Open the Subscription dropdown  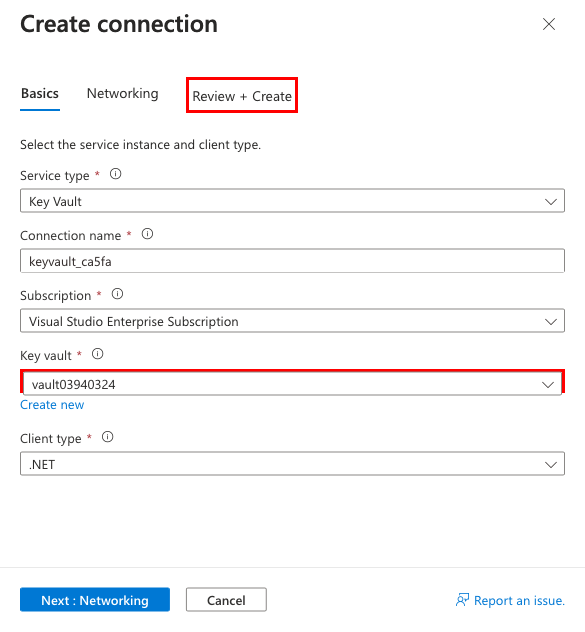(292, 321)
